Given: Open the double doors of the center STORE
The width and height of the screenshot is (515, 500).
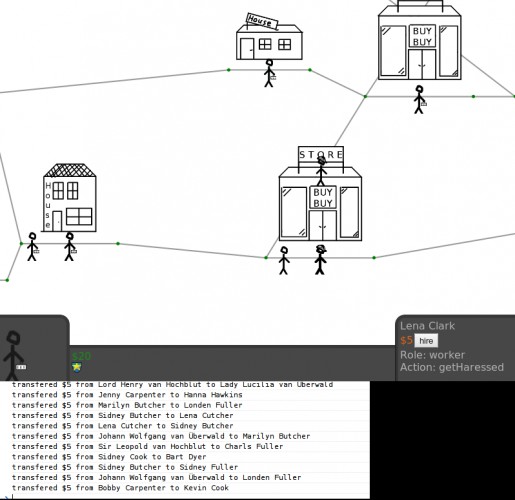Looking at the screenshot, I should (x=323, y=225).
